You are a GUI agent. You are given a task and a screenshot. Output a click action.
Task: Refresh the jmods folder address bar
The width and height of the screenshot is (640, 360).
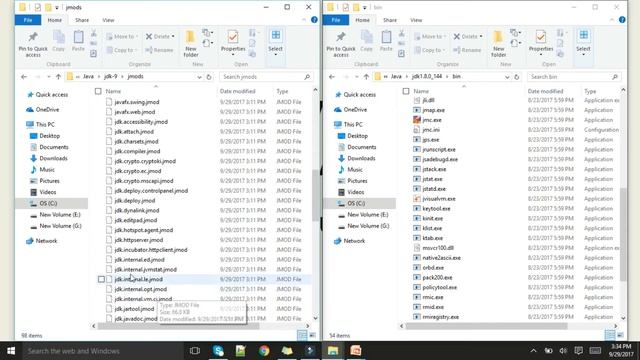coord(209,77)
